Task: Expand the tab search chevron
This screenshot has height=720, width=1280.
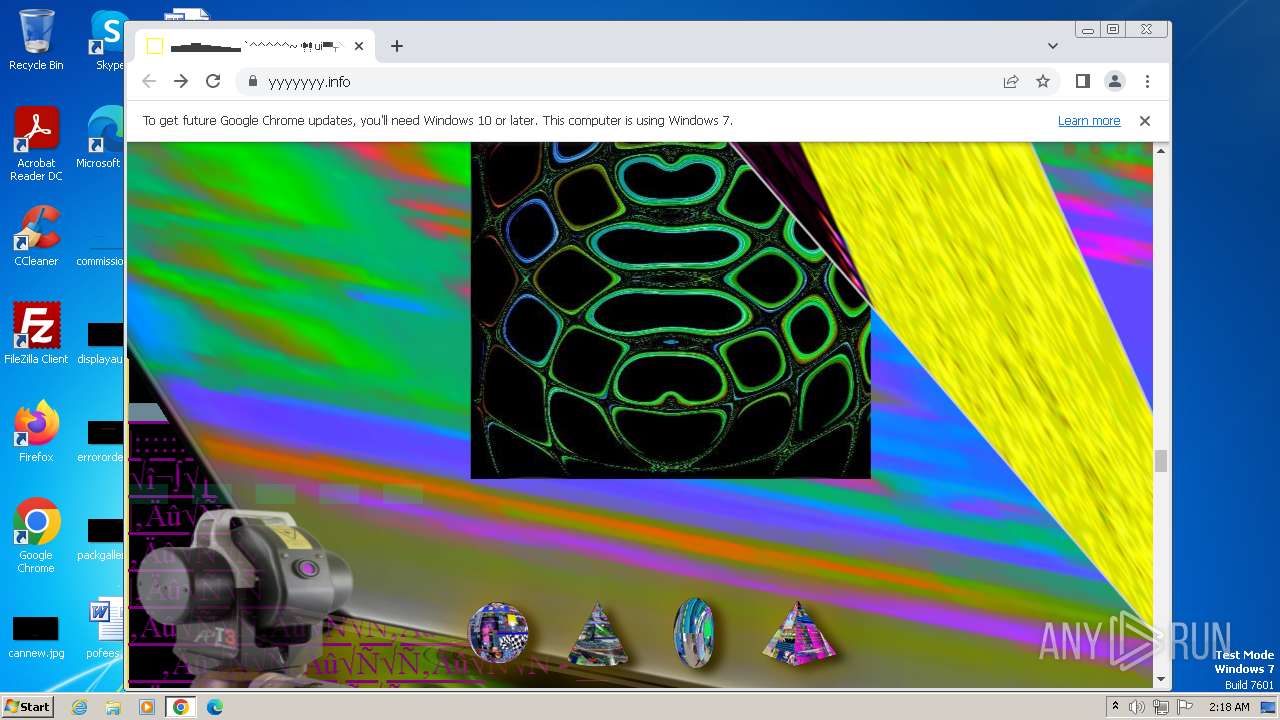Action: coord(1053,46)
